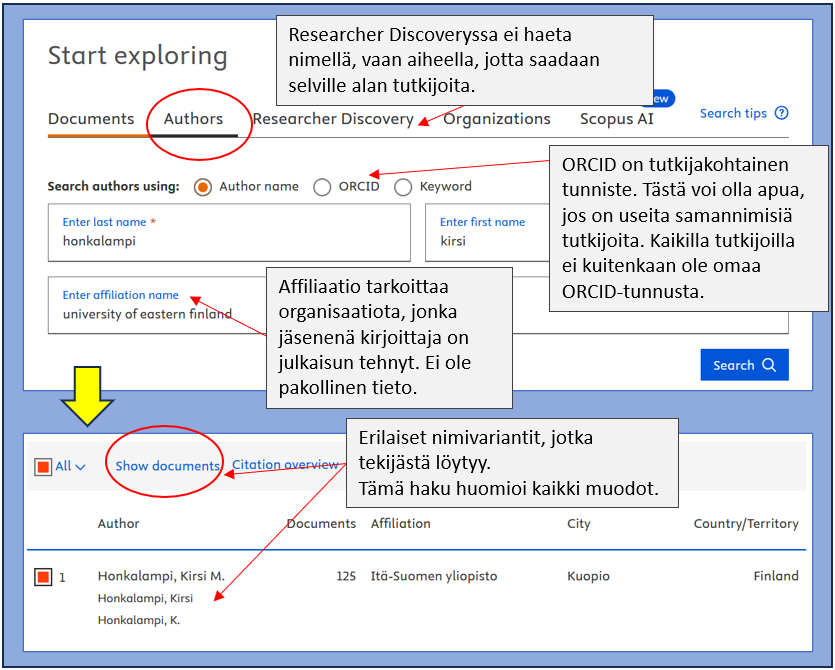Switch to the Authors tab
This screenshot has width=835, height=670.
tap(193, 119)
